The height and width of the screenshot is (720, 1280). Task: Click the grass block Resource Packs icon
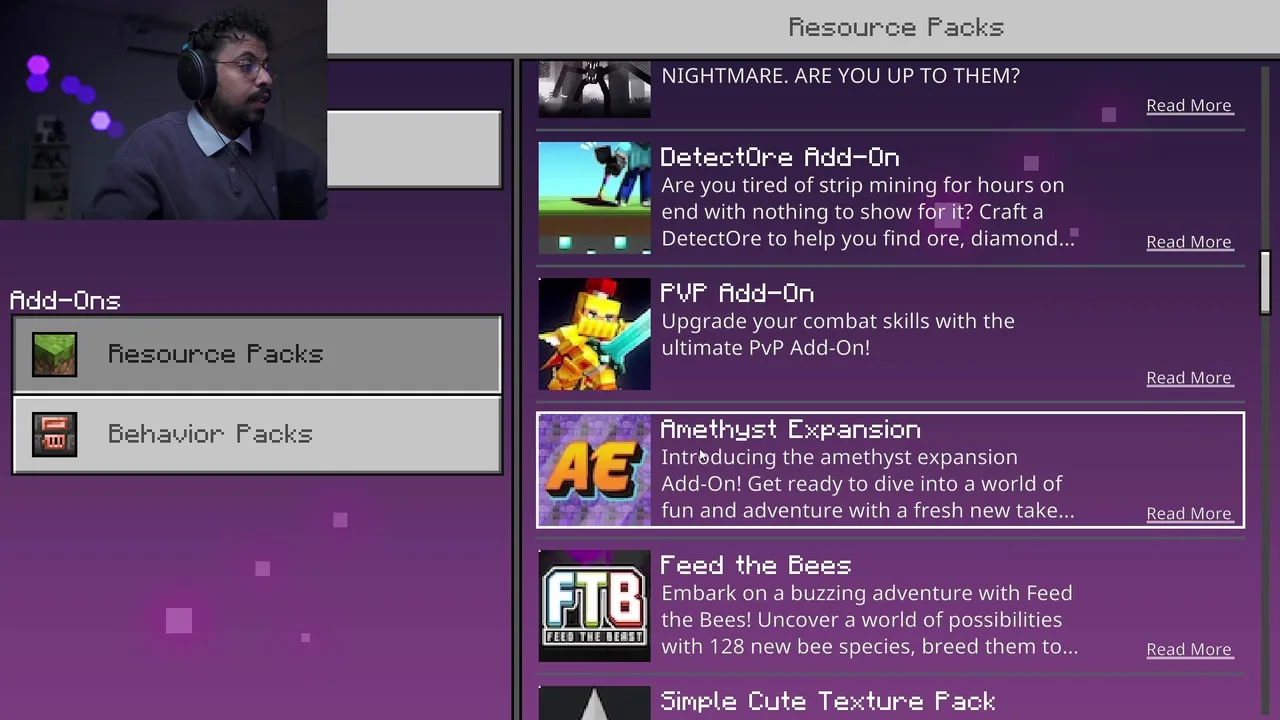(54, 354)
